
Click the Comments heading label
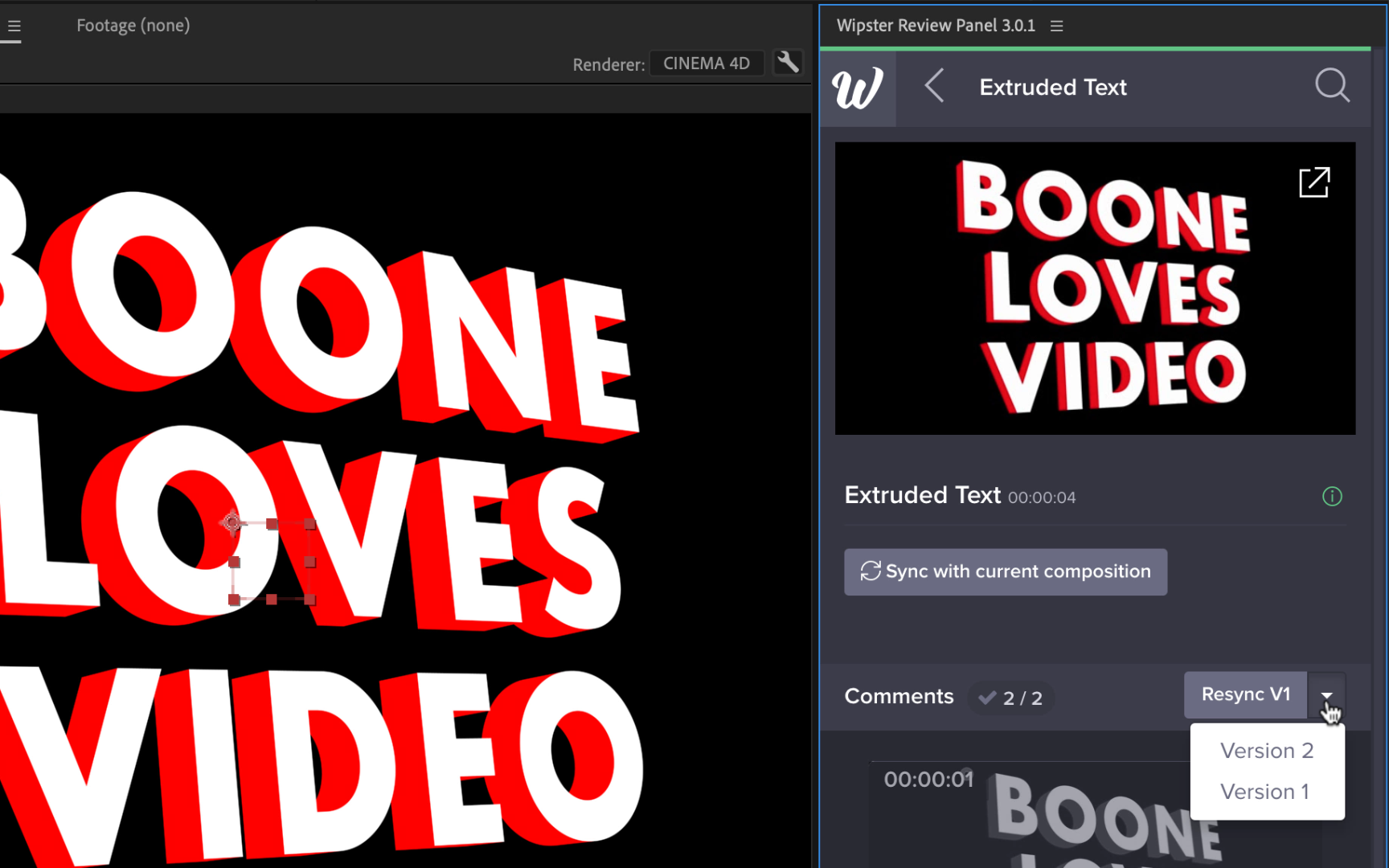(x=899, y=696)
